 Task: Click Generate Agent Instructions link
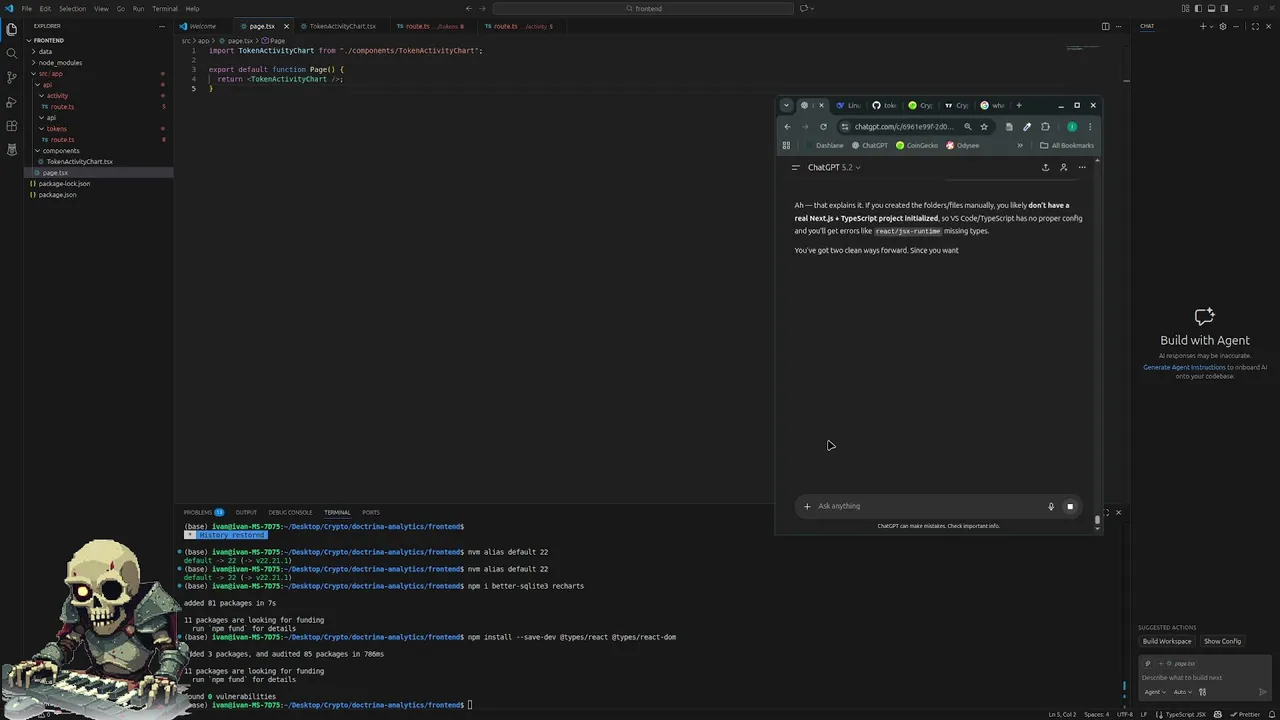1184,367
